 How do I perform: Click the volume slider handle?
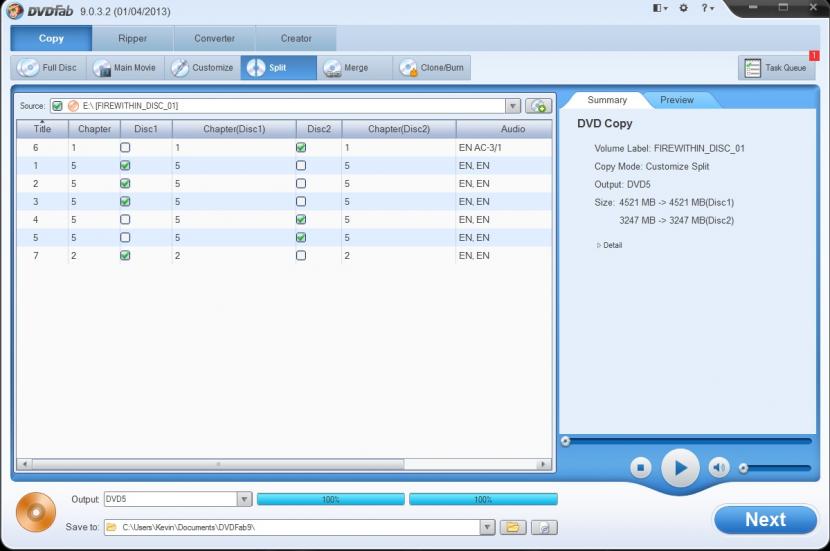point(743,468)
